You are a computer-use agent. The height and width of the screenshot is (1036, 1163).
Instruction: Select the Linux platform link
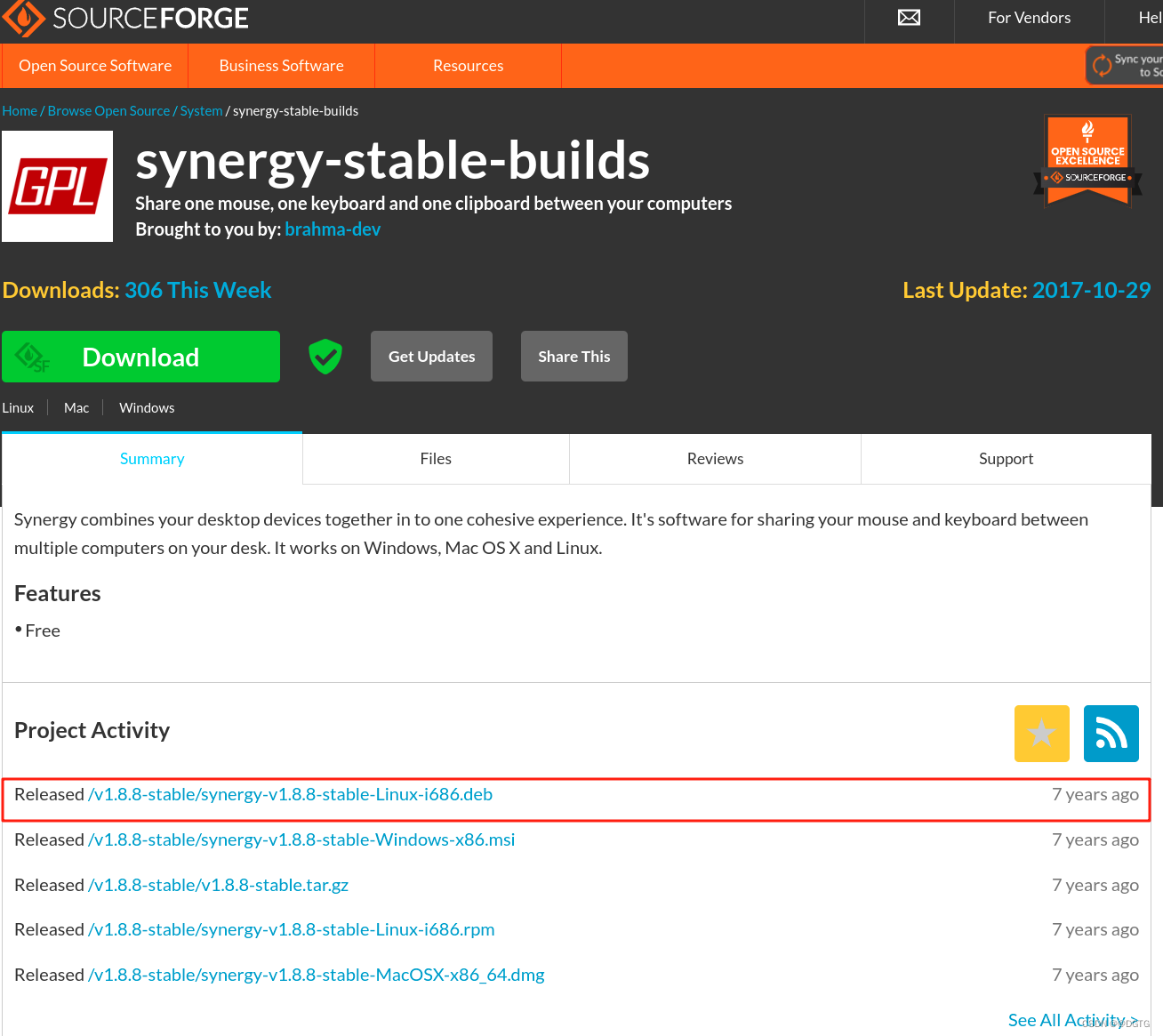18,408
